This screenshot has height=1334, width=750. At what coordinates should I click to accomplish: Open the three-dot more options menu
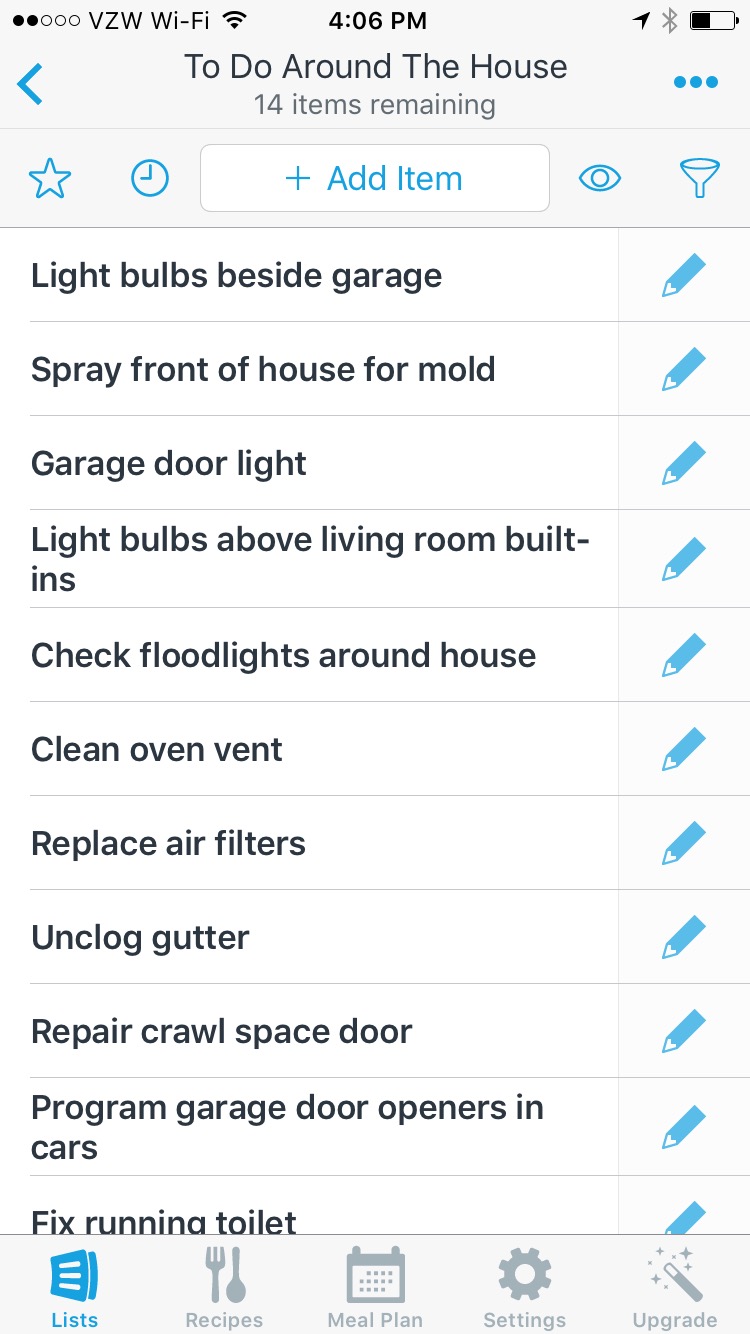[696, 82]
